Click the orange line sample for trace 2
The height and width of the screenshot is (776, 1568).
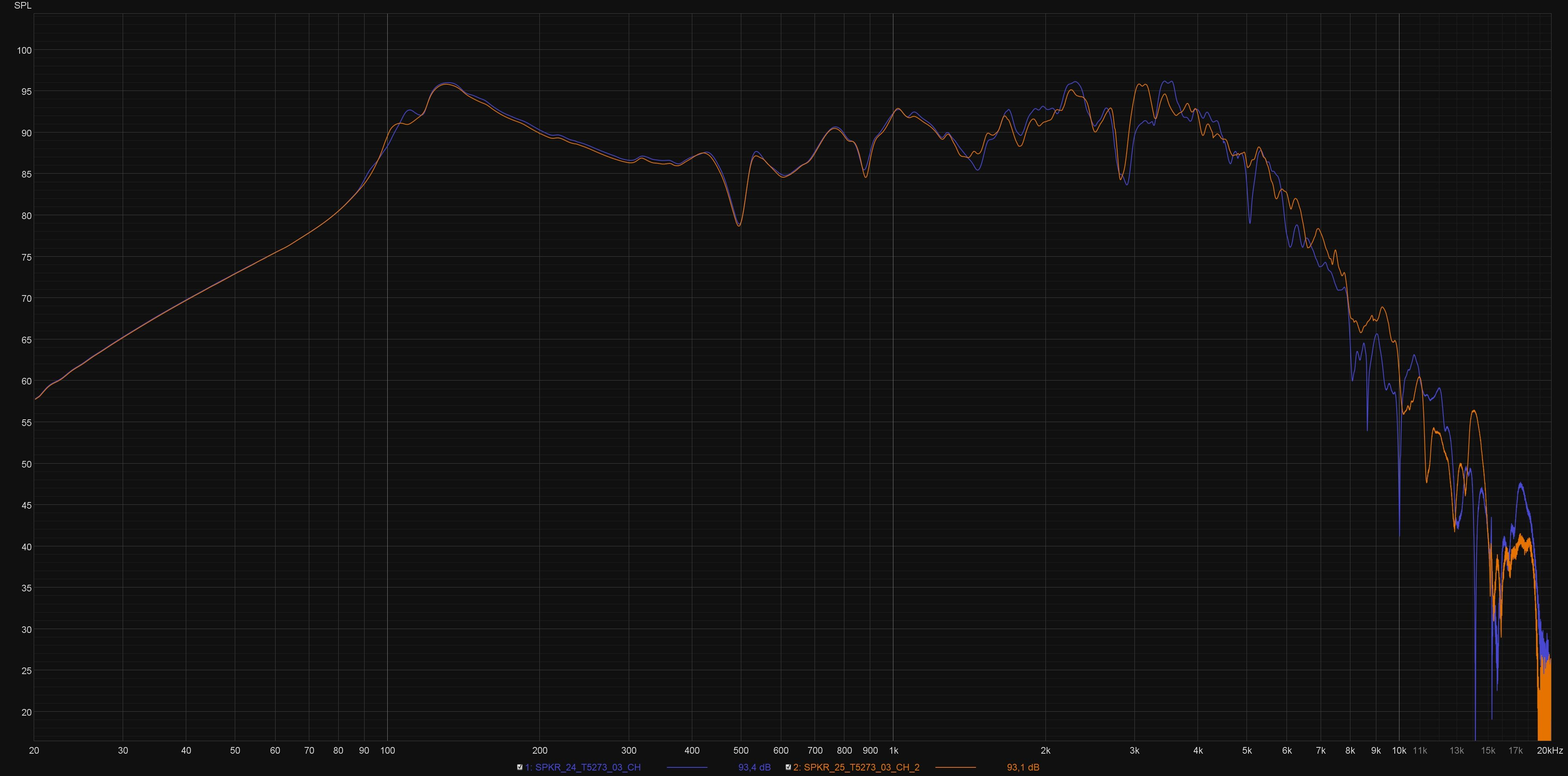click(x=955, y=767)
